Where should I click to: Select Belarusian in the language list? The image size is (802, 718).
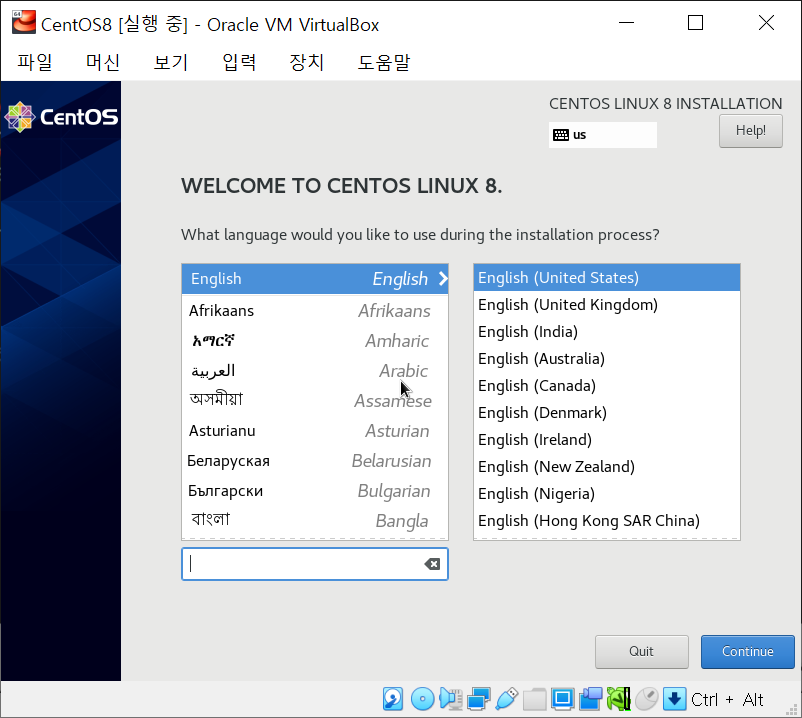coord(315,461)
